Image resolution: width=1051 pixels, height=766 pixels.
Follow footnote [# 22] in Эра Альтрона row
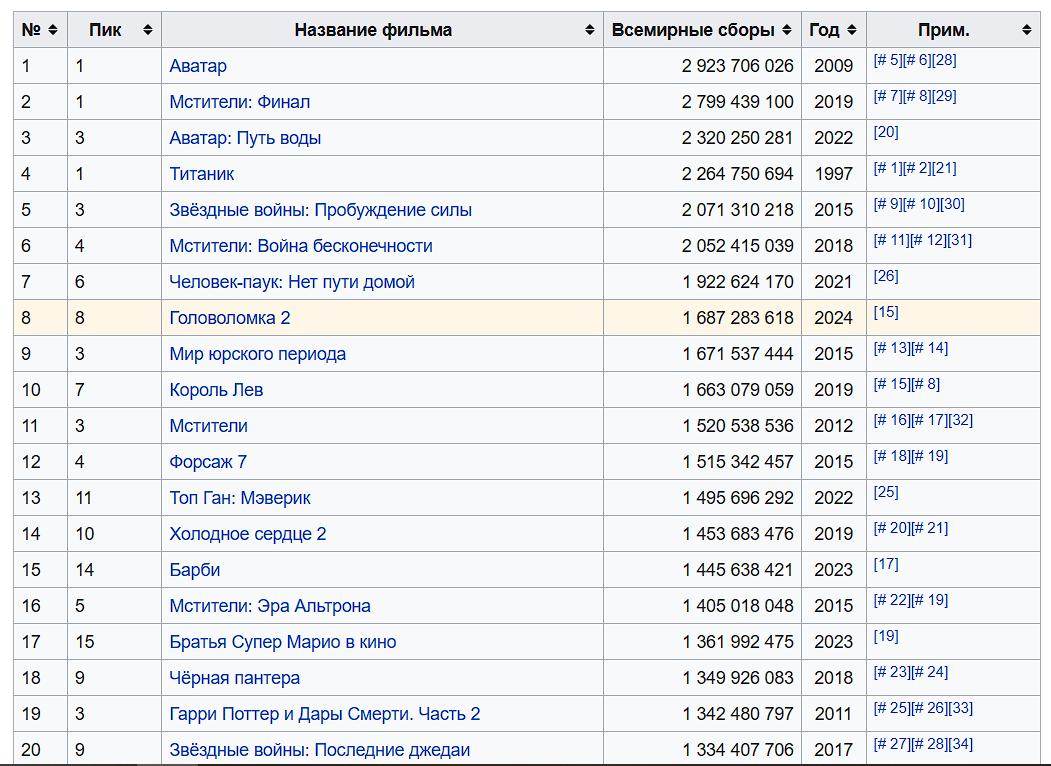tap(892, 600)
